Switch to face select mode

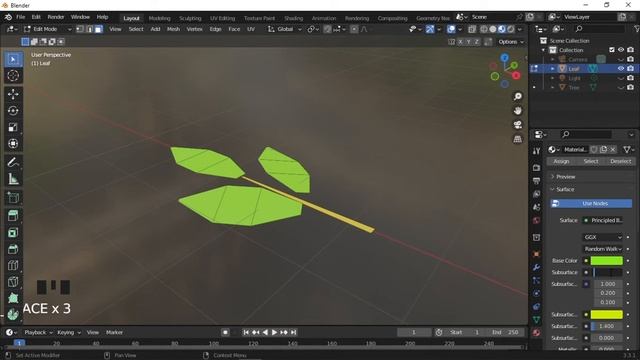click(x=99, y=29)
